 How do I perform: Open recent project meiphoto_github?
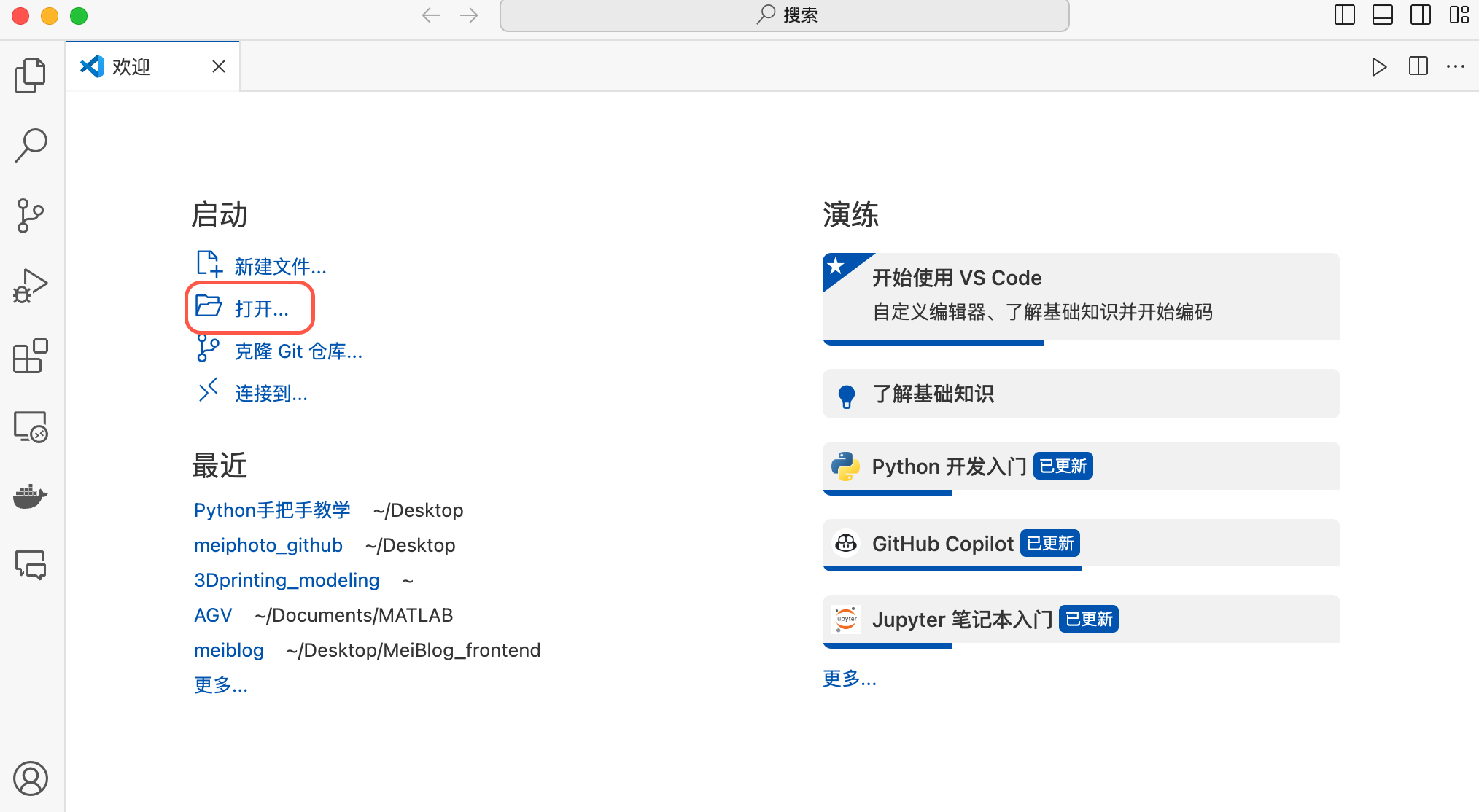[268, 545]
